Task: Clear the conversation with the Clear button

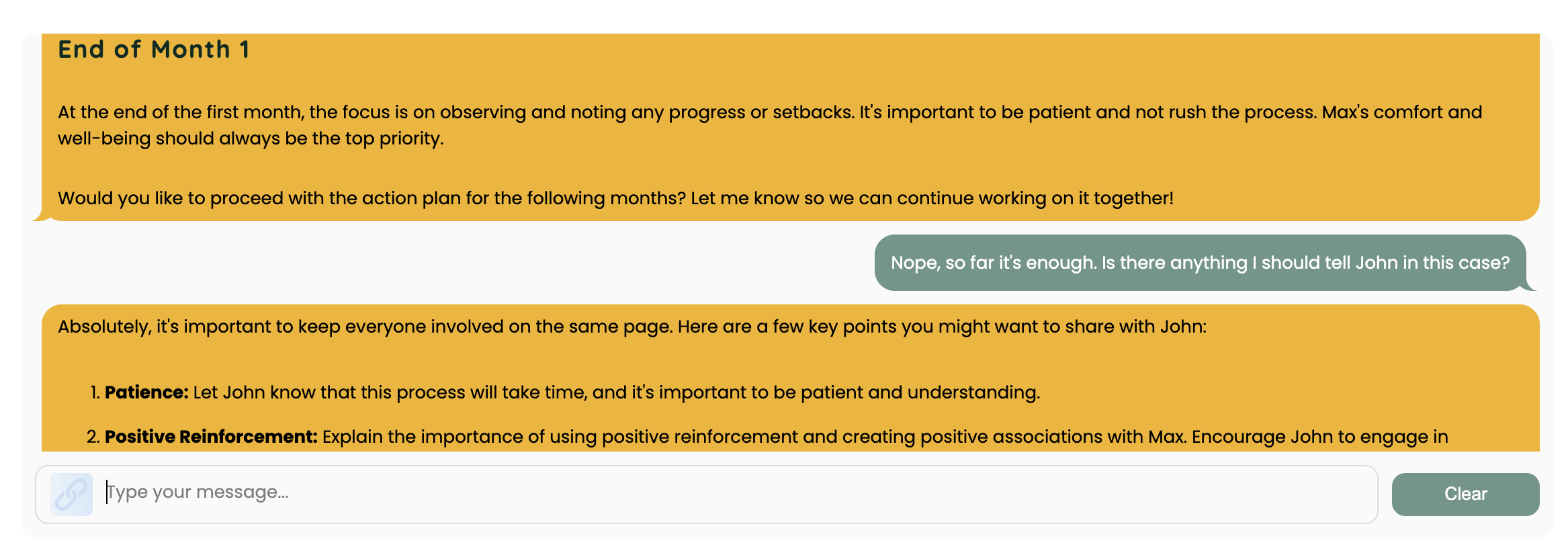Action: (x=1465, y=495)
